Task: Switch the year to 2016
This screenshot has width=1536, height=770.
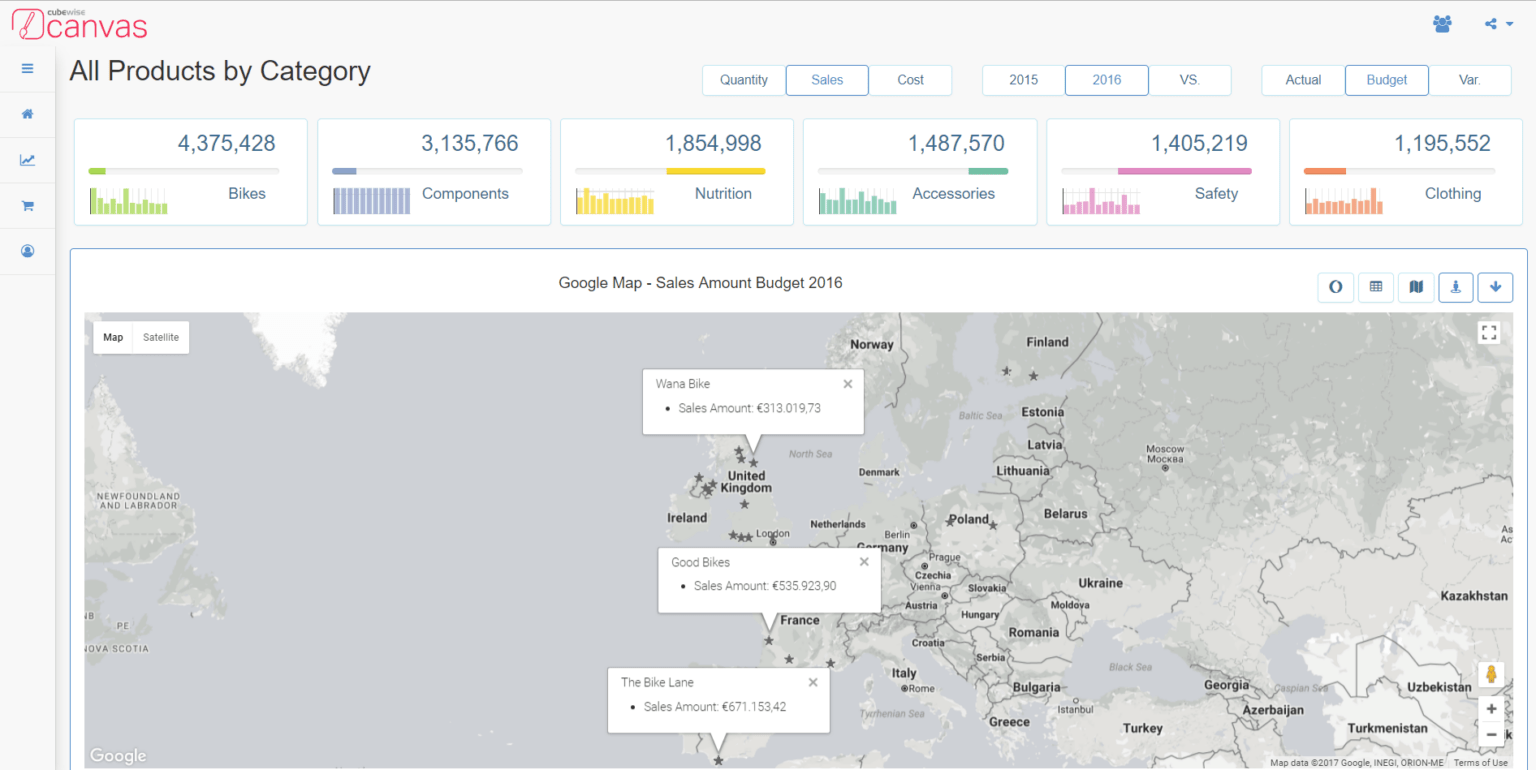Action: tap(1107, 80)
